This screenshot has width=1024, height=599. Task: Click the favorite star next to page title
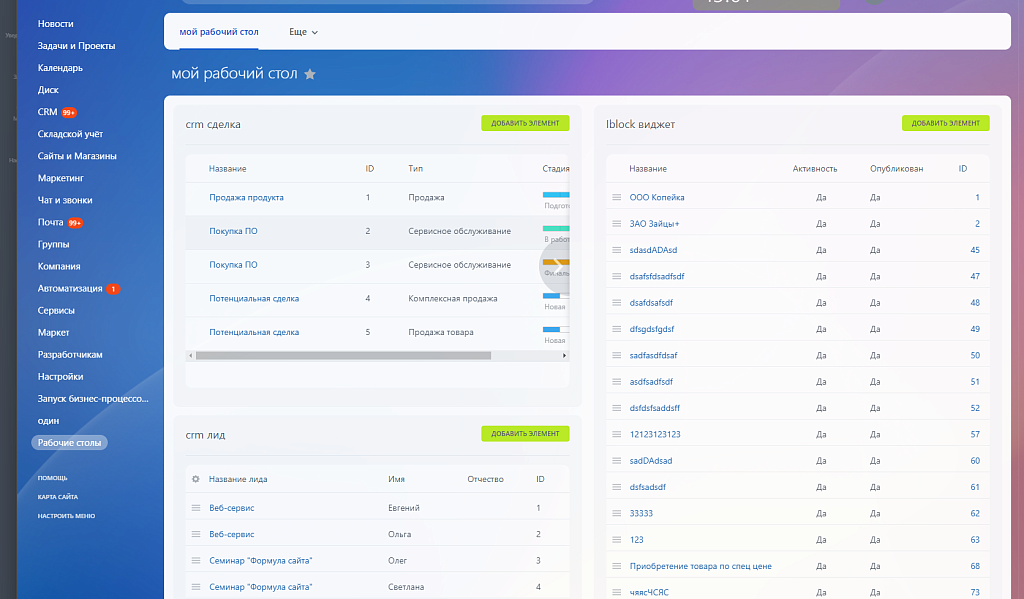tap(310, 74)
